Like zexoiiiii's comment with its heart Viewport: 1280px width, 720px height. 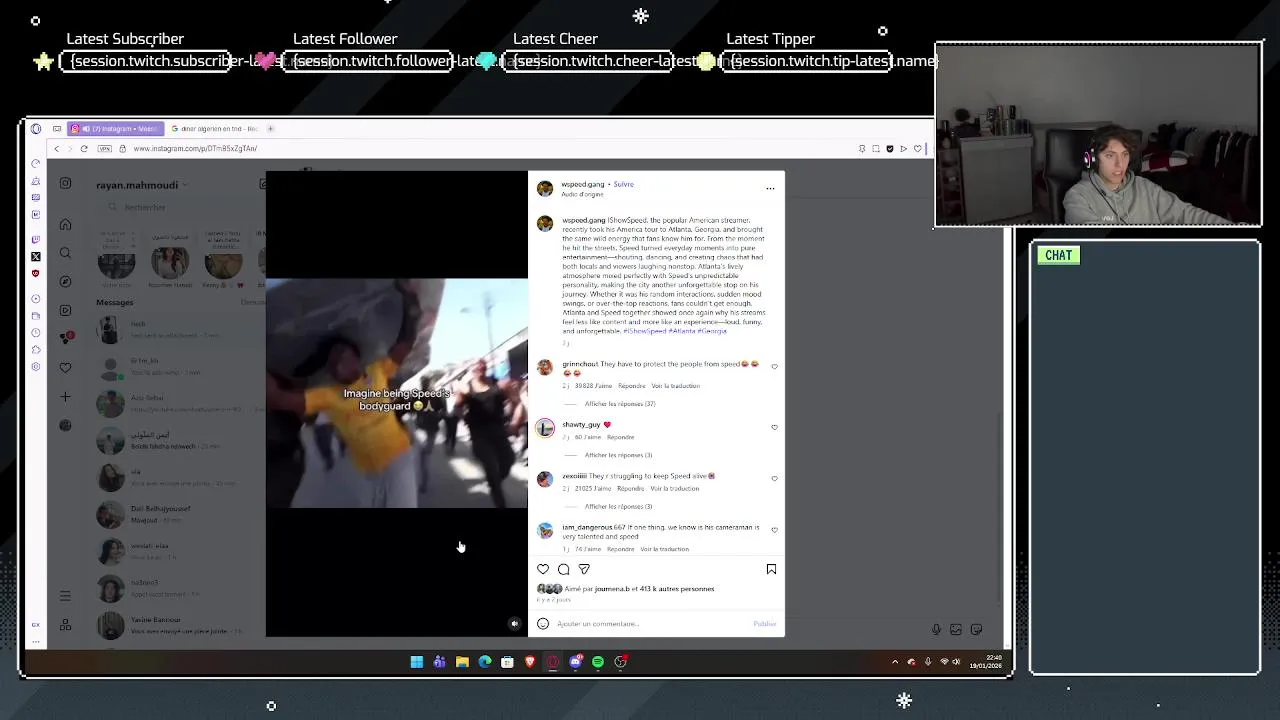774,479
